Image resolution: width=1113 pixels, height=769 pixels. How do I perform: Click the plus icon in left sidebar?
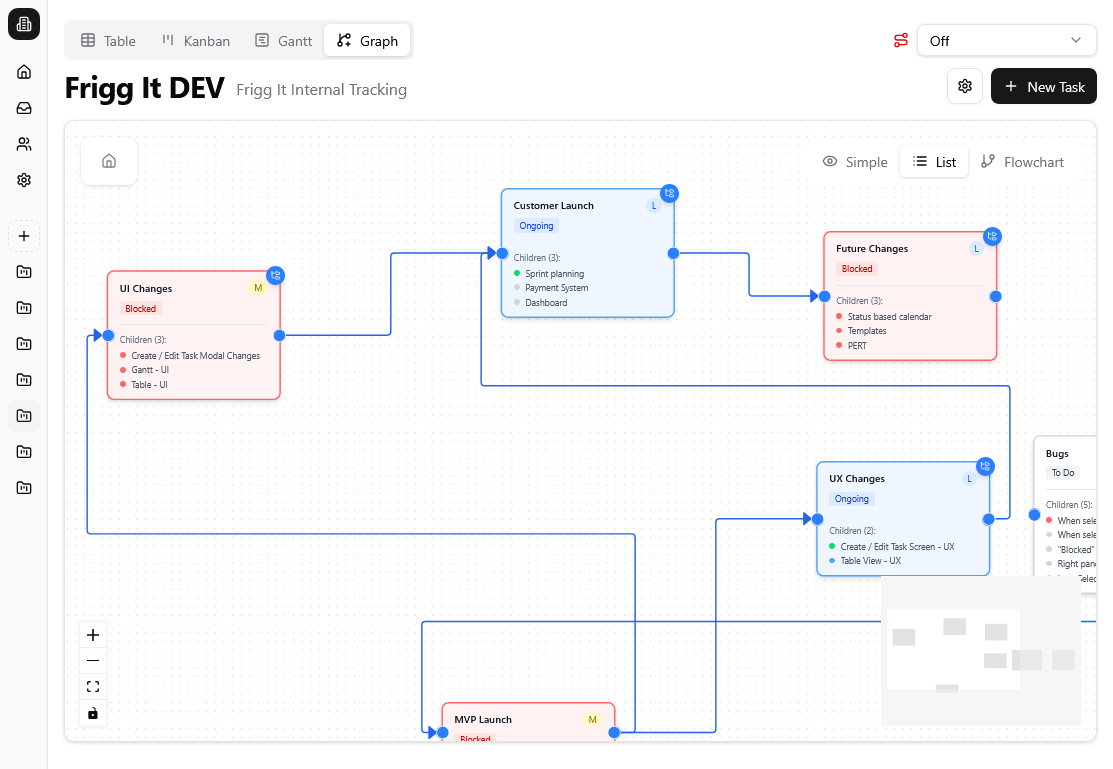point(24,237)
